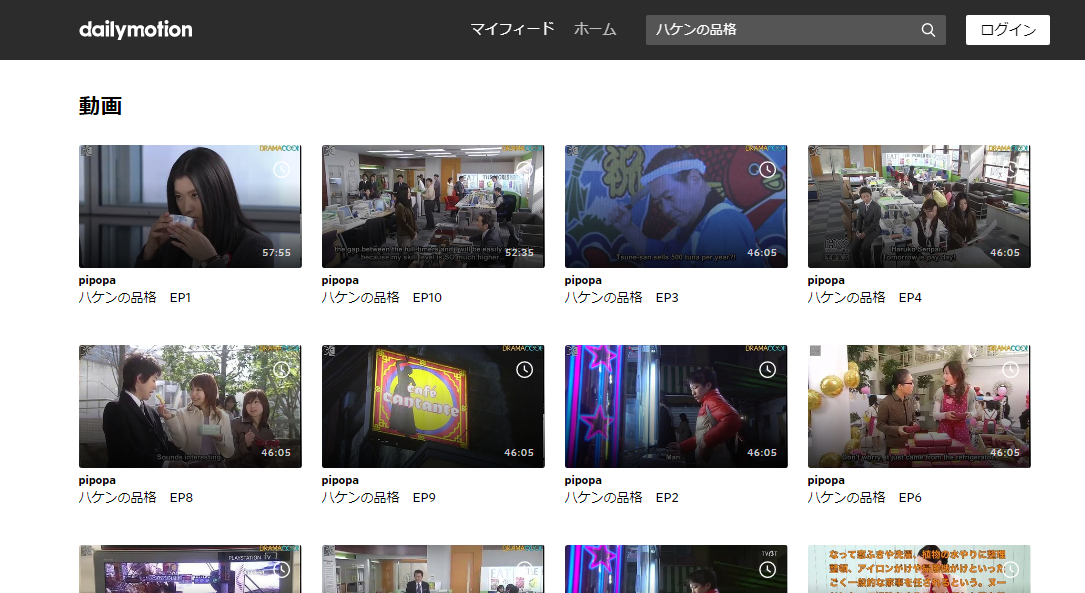
Task: Click the 57:55 duration label
Action: (276, 253)
